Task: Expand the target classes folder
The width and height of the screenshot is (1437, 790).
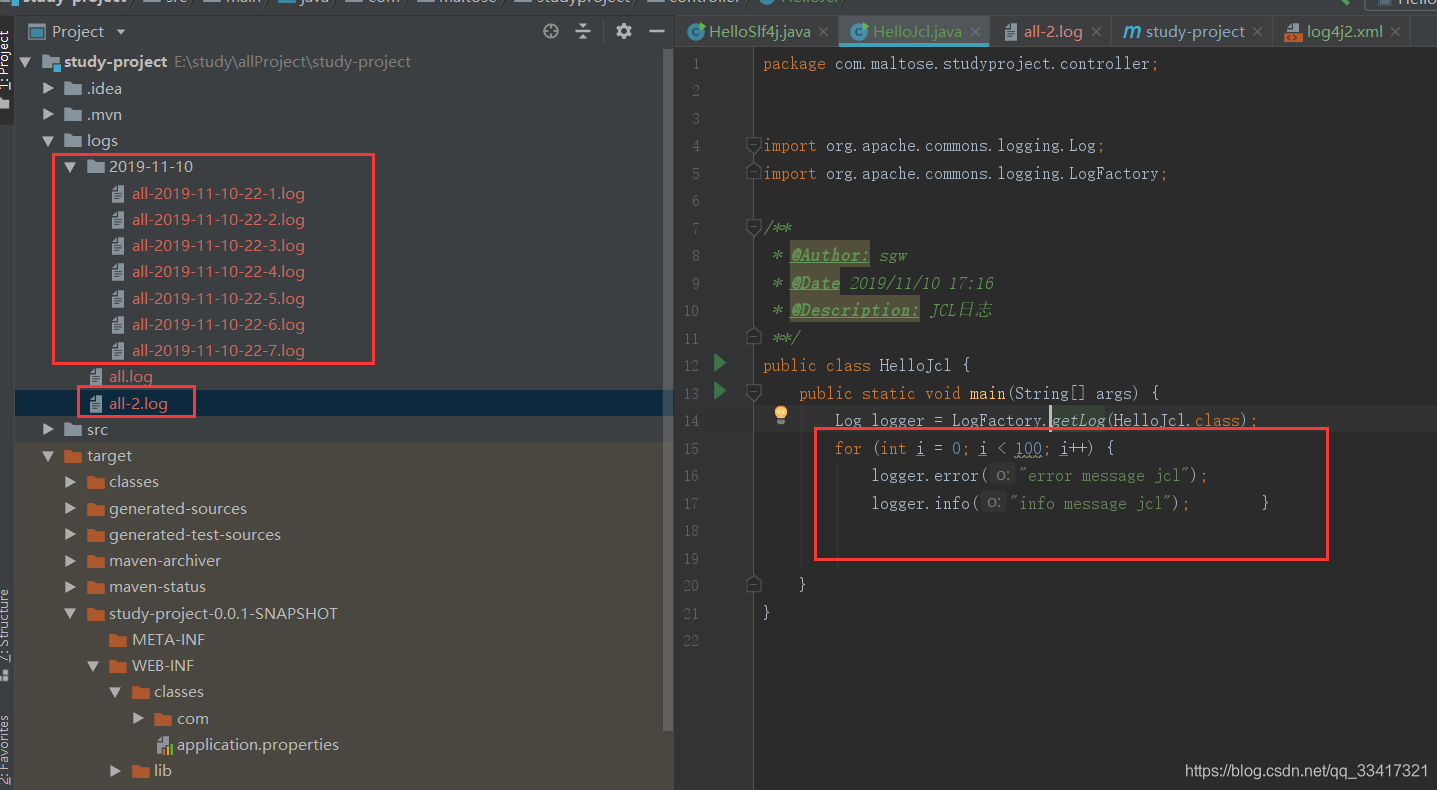Action: 70,482
